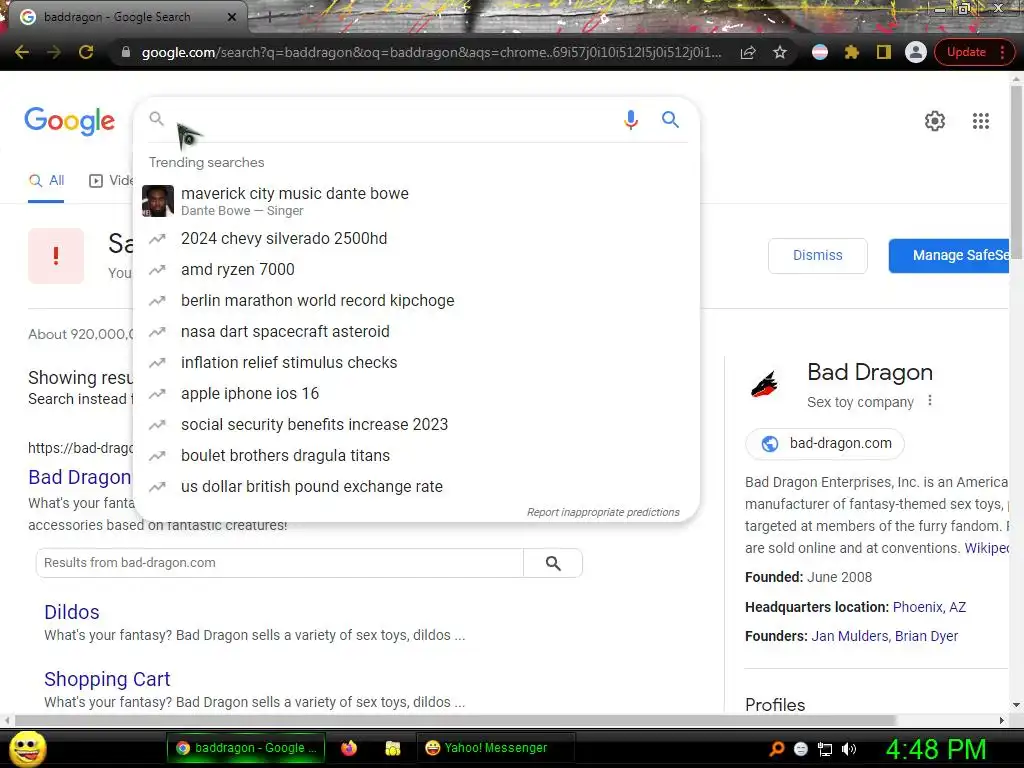Bookmark this page with the star icon
Screen dimensions: 1024x768
coord(780,52)
